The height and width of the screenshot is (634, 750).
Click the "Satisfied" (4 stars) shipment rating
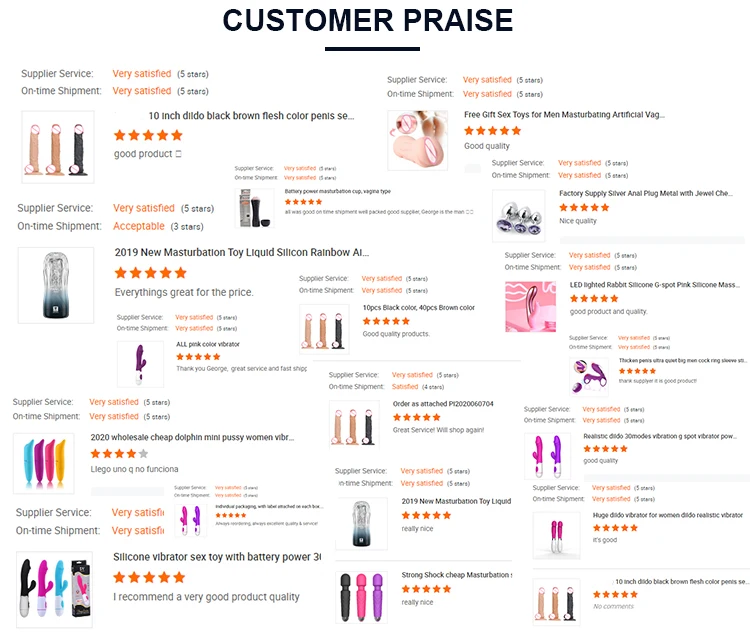tap(405, 386)
